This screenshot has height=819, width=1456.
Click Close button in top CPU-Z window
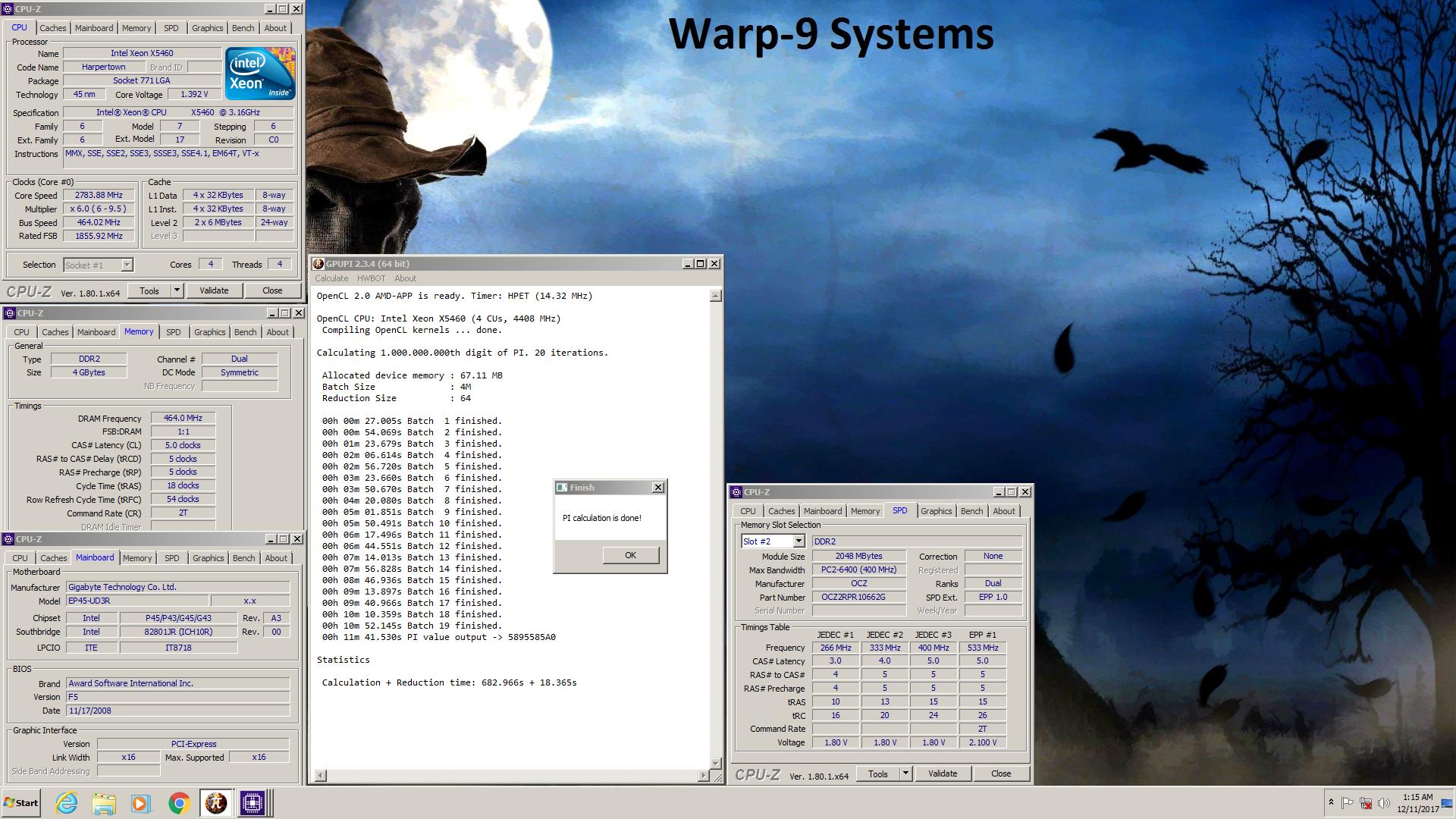[272, 290]
